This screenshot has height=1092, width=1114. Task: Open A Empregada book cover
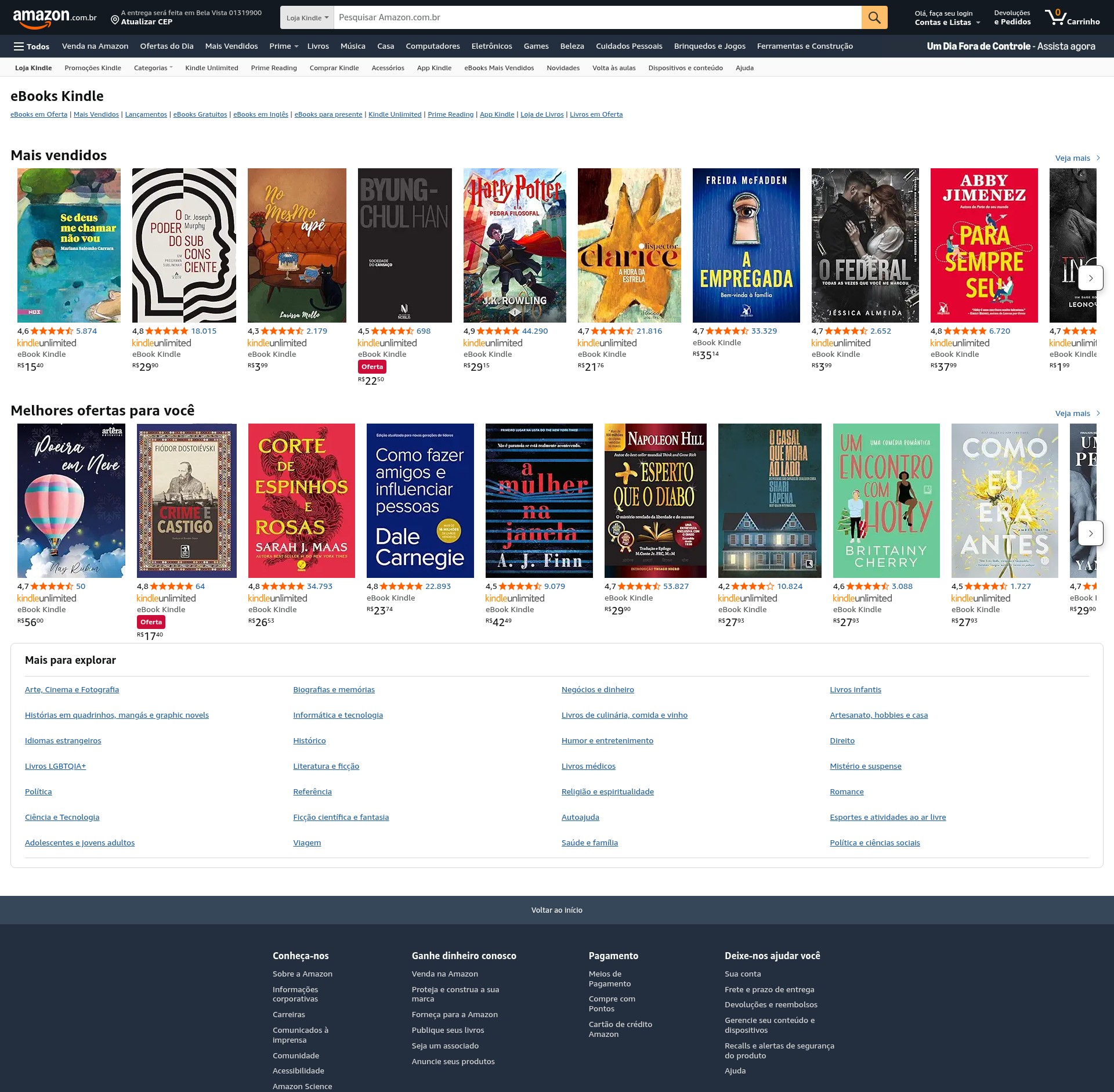(x=746, y=245)
